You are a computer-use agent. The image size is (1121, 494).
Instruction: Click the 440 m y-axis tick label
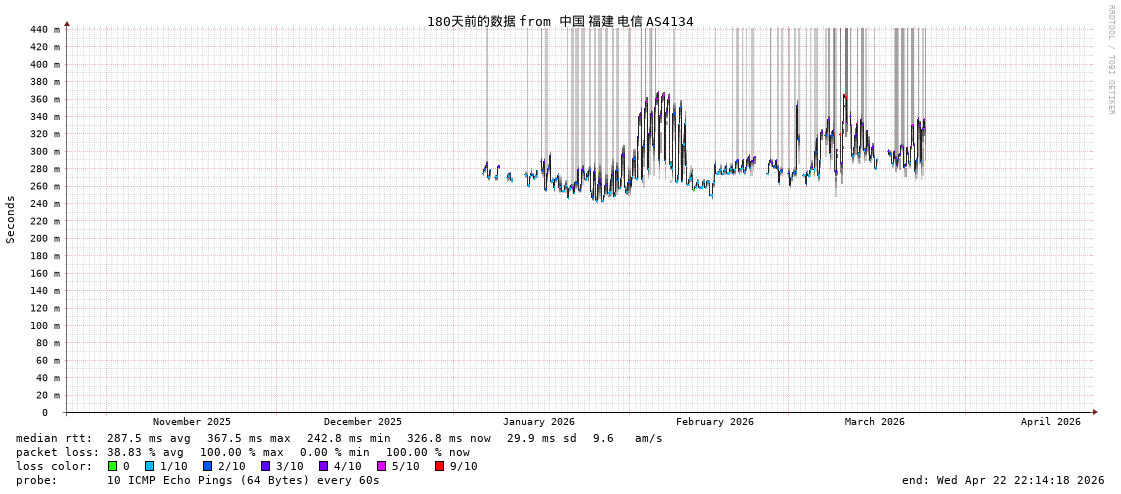pyautogui.click(x=44, y=29)
